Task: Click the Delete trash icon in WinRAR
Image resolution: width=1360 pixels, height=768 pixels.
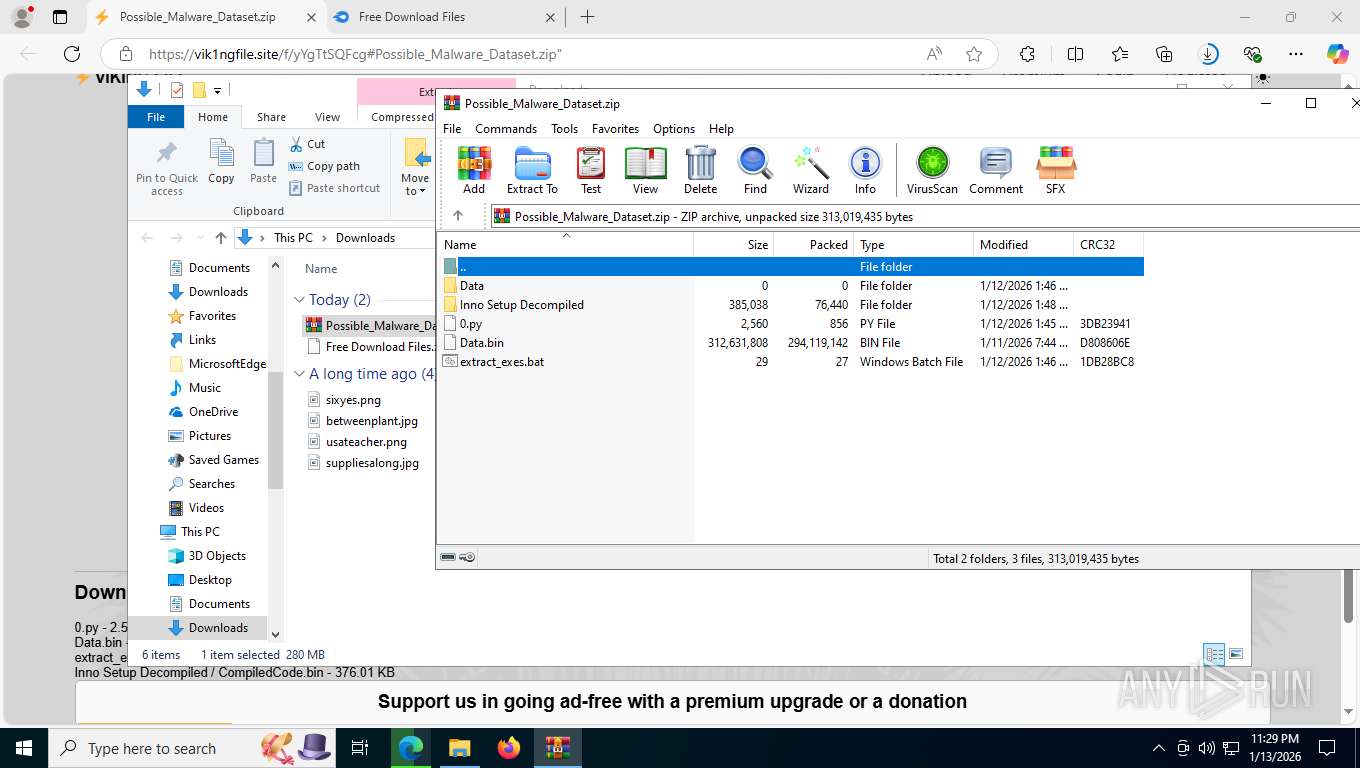Action: (700, 169)
